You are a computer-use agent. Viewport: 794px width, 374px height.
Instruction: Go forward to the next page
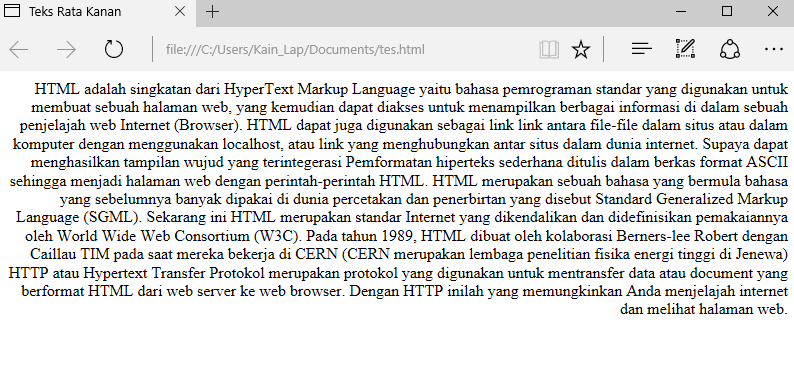66,50
